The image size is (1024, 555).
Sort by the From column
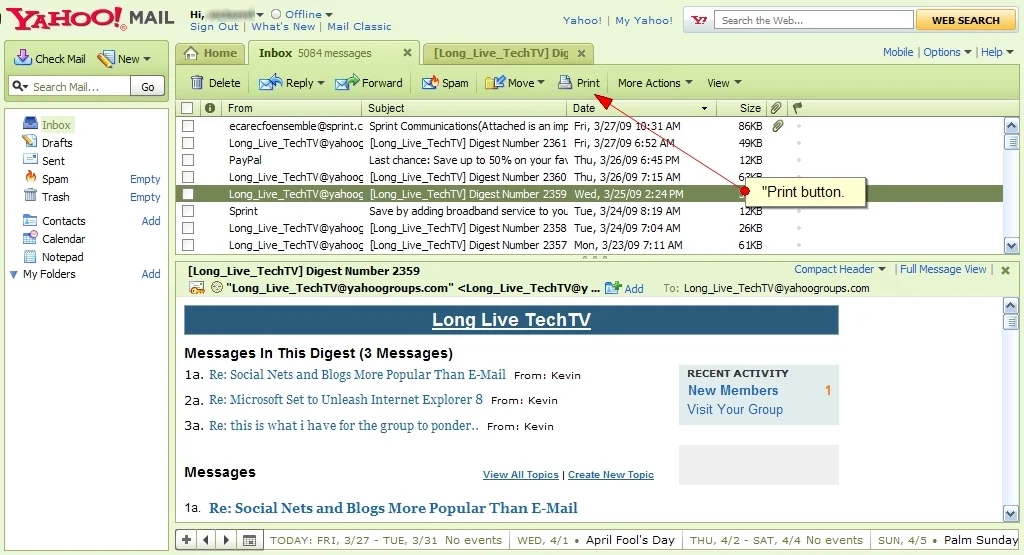291,108
